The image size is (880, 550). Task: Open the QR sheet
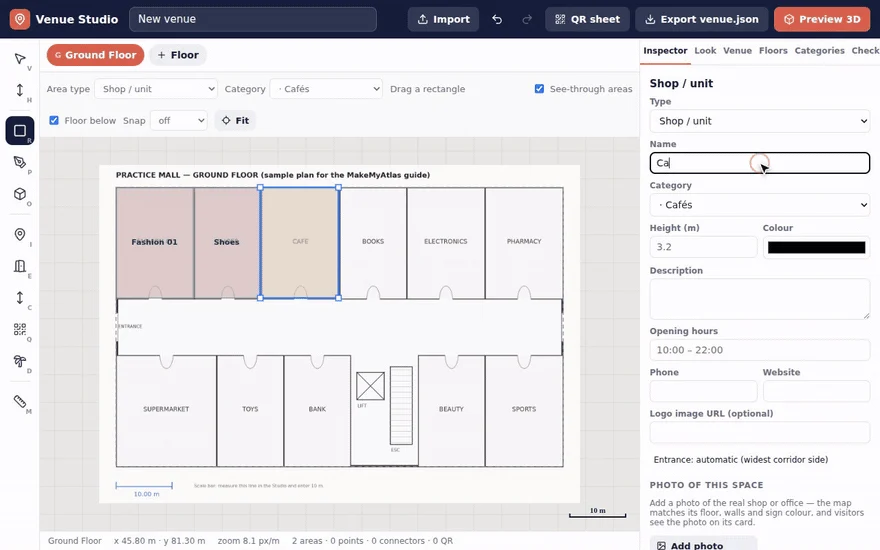click(x=587, y=20)
